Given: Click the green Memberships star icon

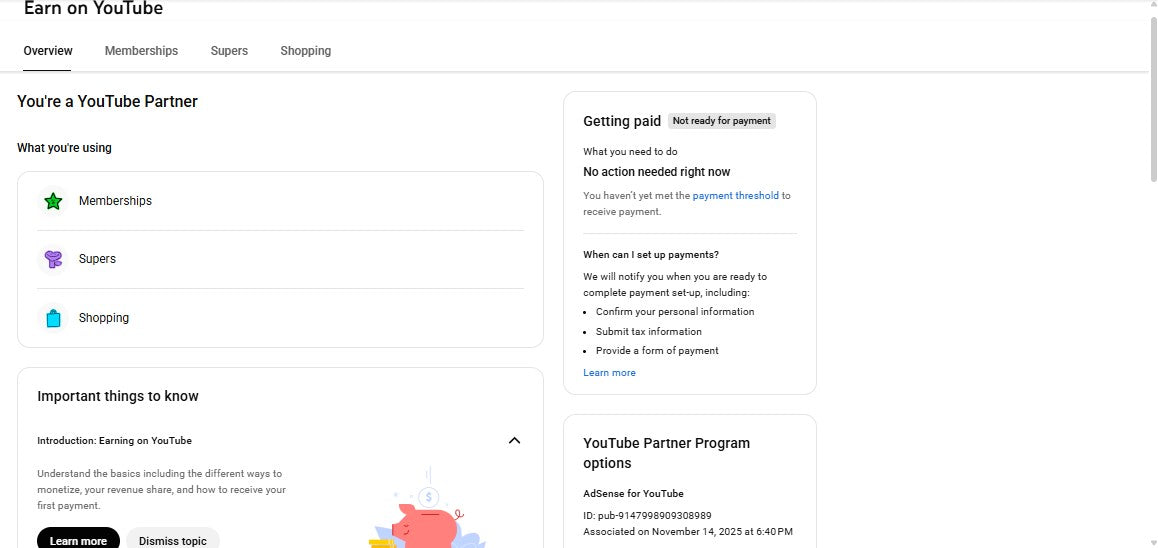Looking at the screenshot, I should [53, 201].
